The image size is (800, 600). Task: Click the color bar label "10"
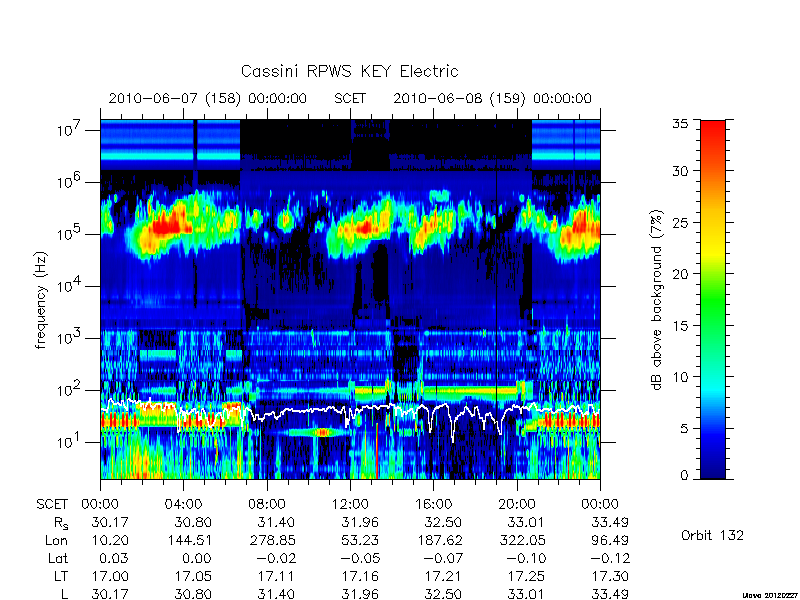point(683,377)
